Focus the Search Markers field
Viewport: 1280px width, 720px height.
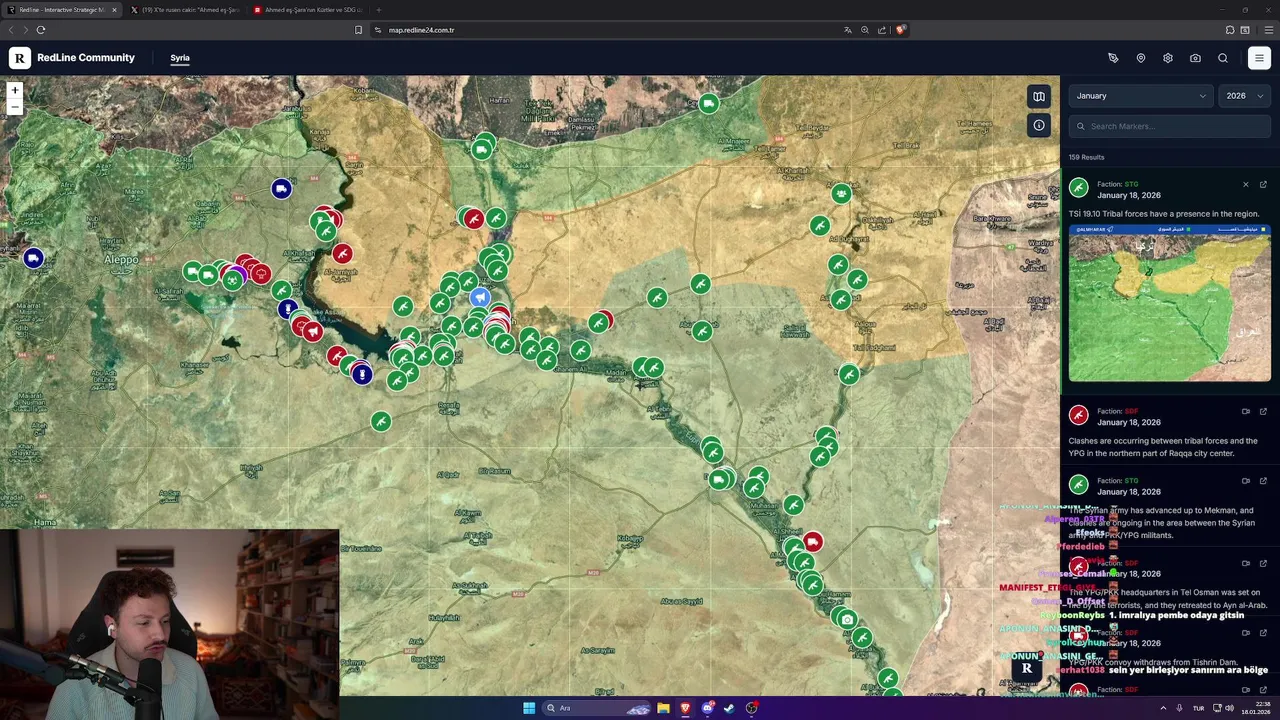pos(1170,126)
